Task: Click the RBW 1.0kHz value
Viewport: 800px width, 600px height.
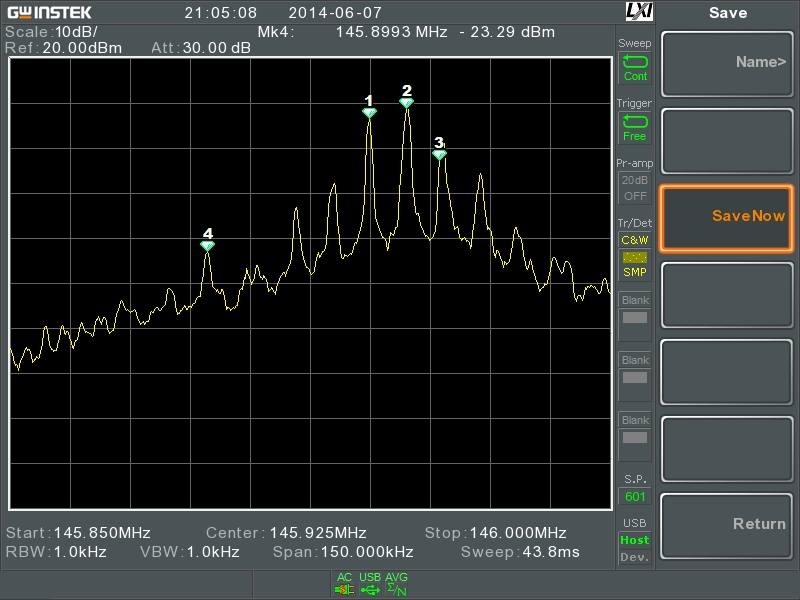Action: (x=80, y=552)
